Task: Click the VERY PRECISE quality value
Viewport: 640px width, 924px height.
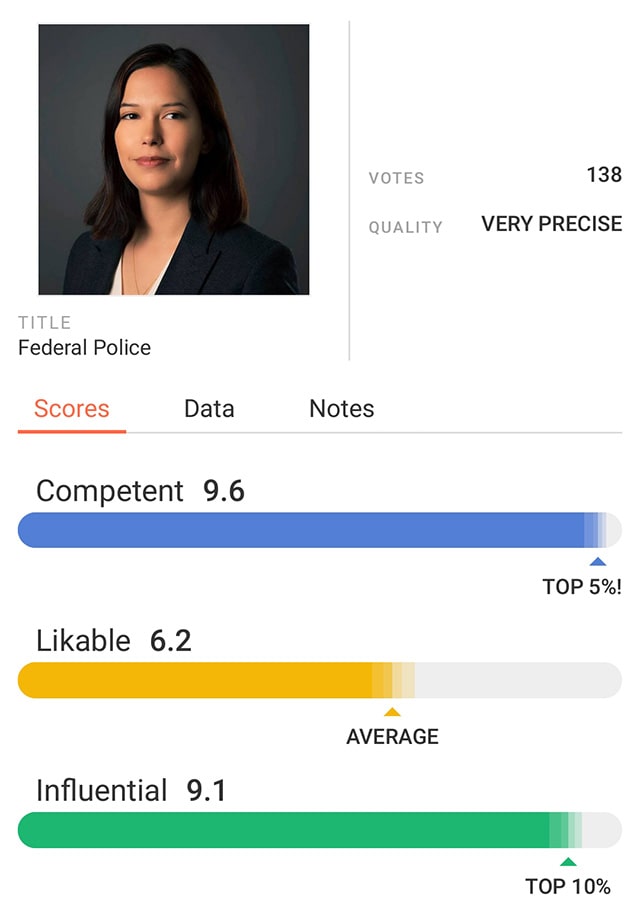Action: [x=552, y=224]
